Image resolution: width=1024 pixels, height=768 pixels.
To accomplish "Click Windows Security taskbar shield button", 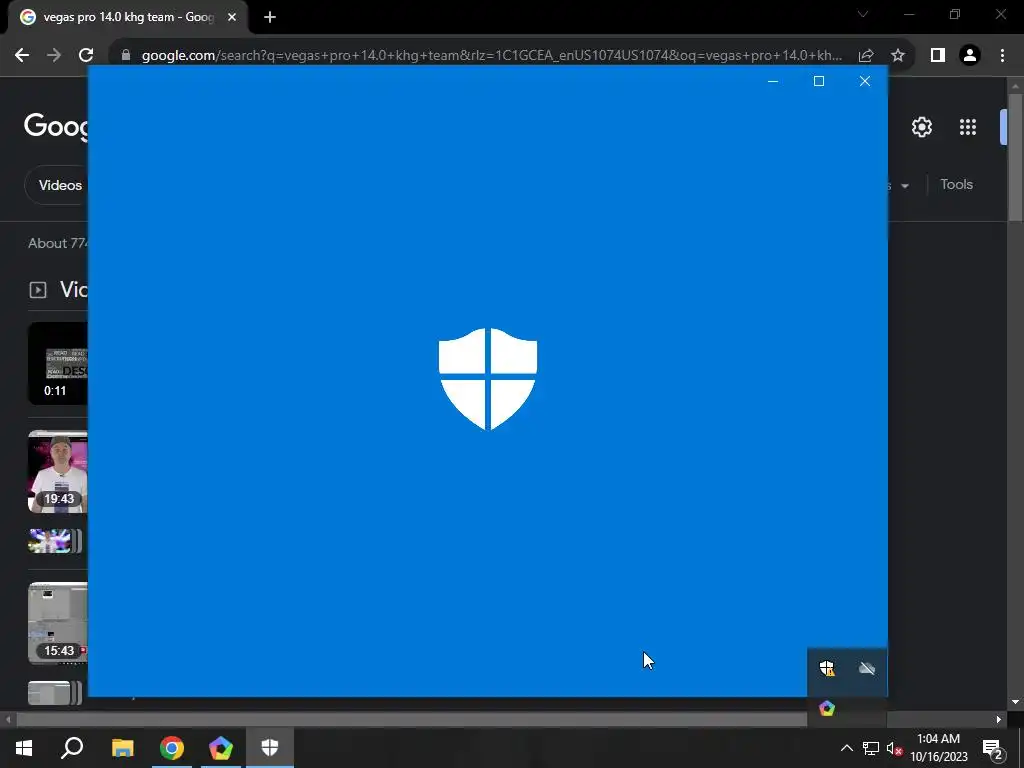I will [270, 748].
